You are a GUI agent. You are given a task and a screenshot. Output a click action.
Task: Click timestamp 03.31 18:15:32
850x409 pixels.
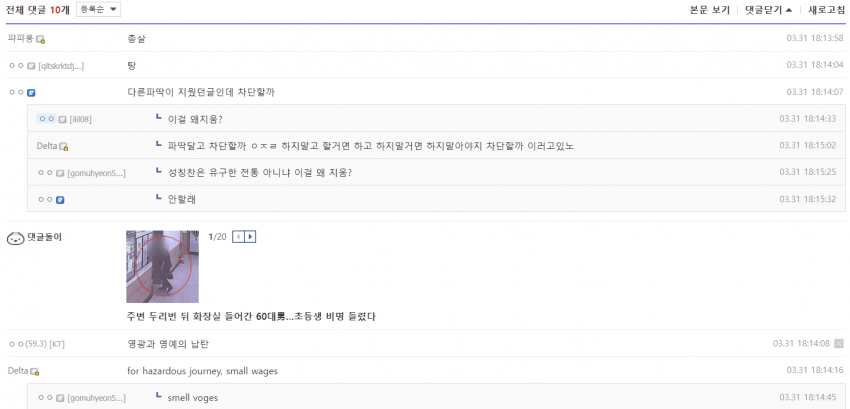(x=808, y=199)
